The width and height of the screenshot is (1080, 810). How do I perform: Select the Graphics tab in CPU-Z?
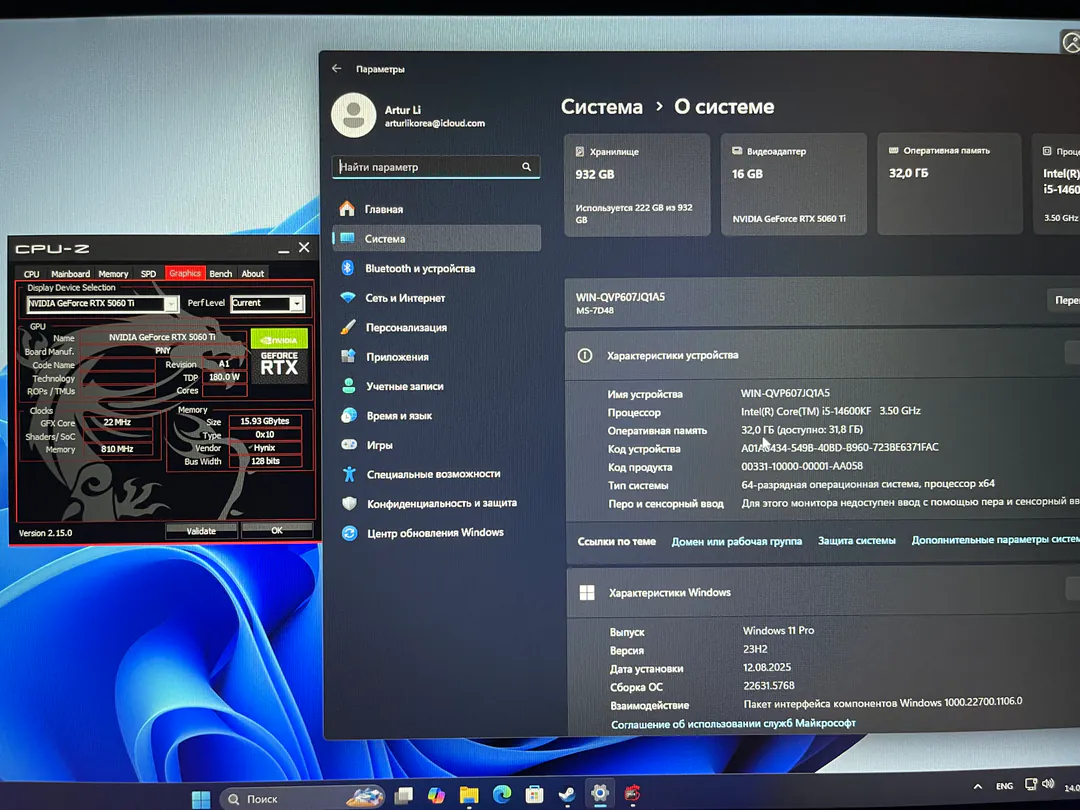(x=185, y=273)
